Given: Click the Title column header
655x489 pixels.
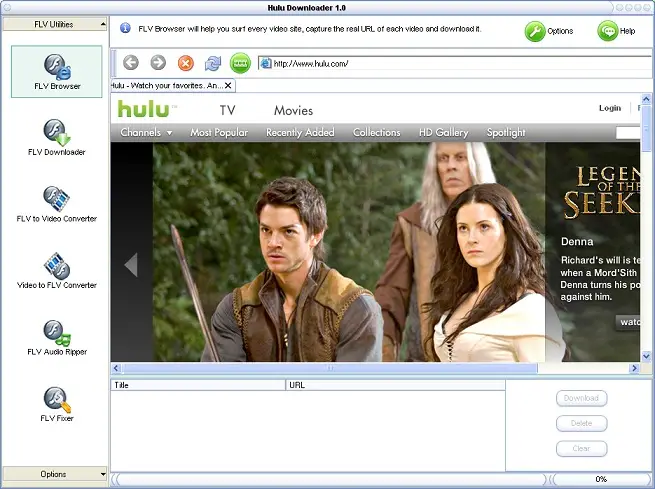Looking at the screenshot, I should coord(198,385).
